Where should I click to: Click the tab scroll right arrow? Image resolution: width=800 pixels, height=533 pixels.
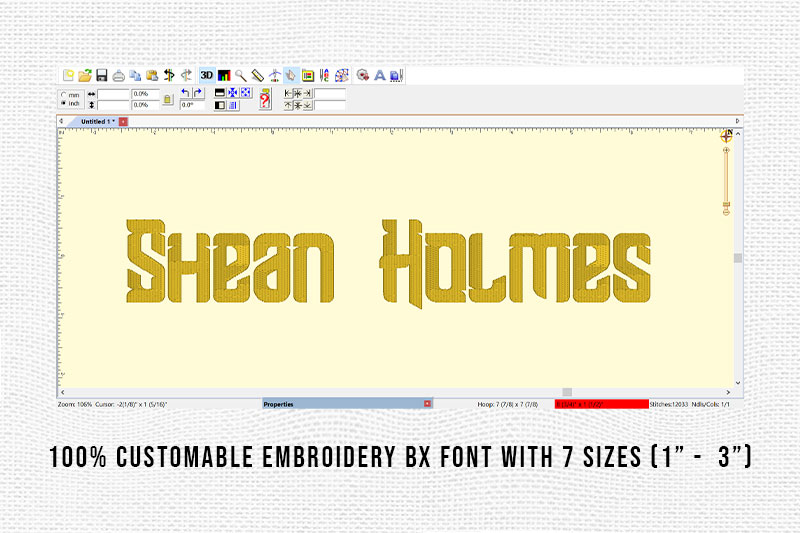pos(737,121)
